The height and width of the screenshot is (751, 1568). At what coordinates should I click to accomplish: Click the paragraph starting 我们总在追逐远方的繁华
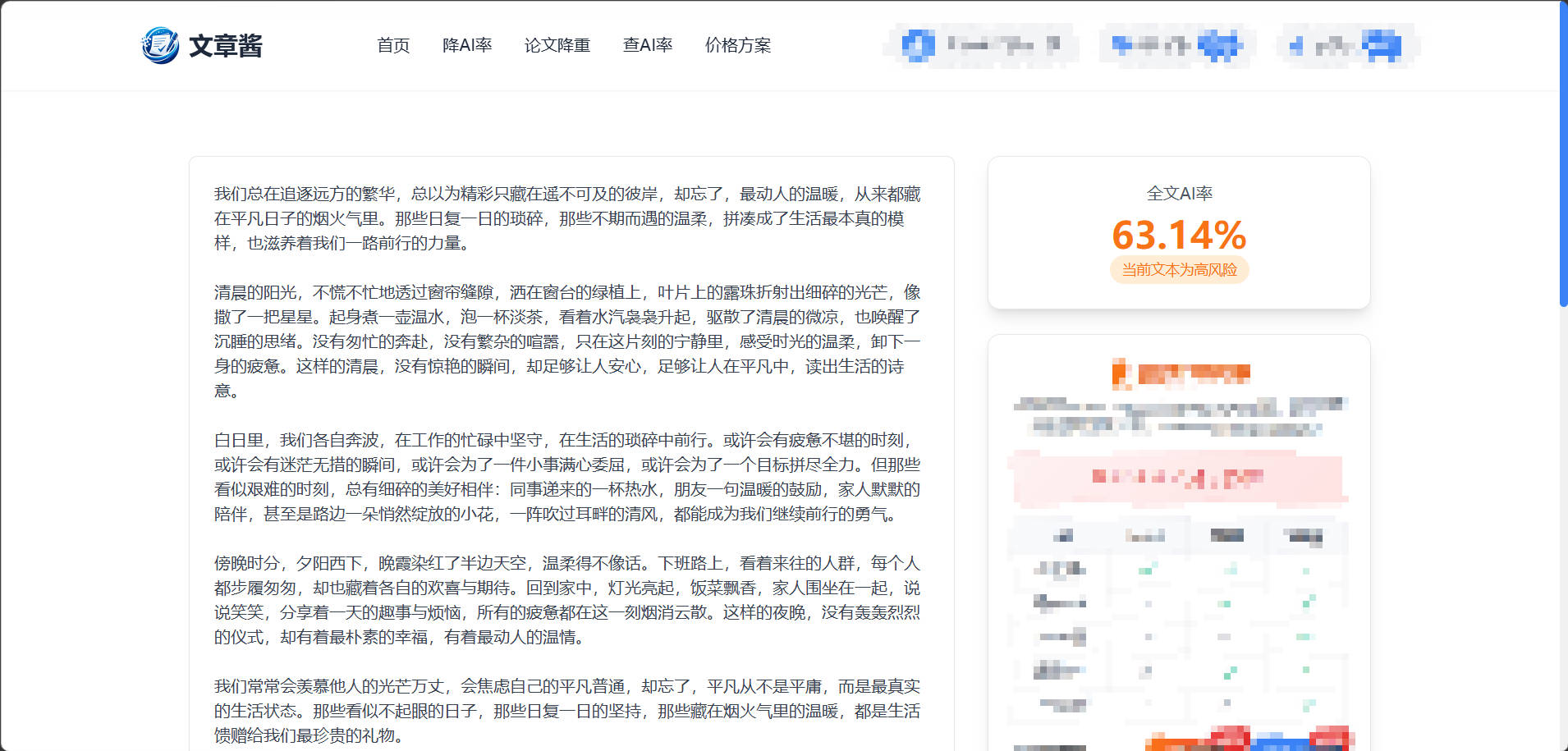pos(567,218)
